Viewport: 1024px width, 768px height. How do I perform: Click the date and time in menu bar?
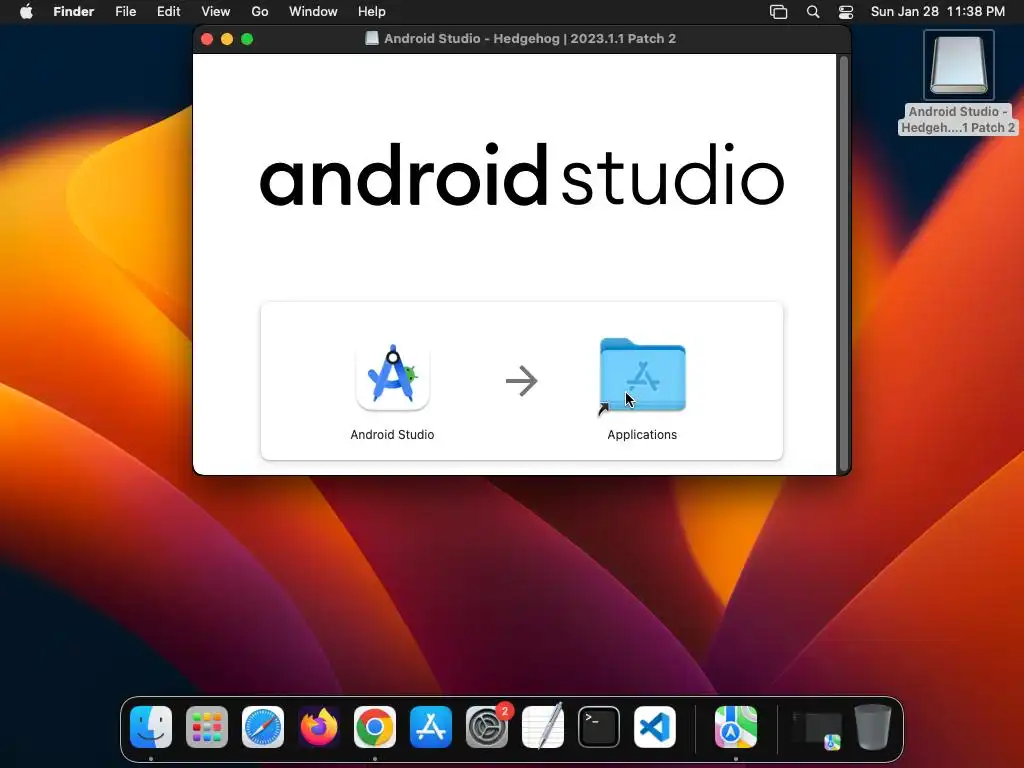point(938,12)
